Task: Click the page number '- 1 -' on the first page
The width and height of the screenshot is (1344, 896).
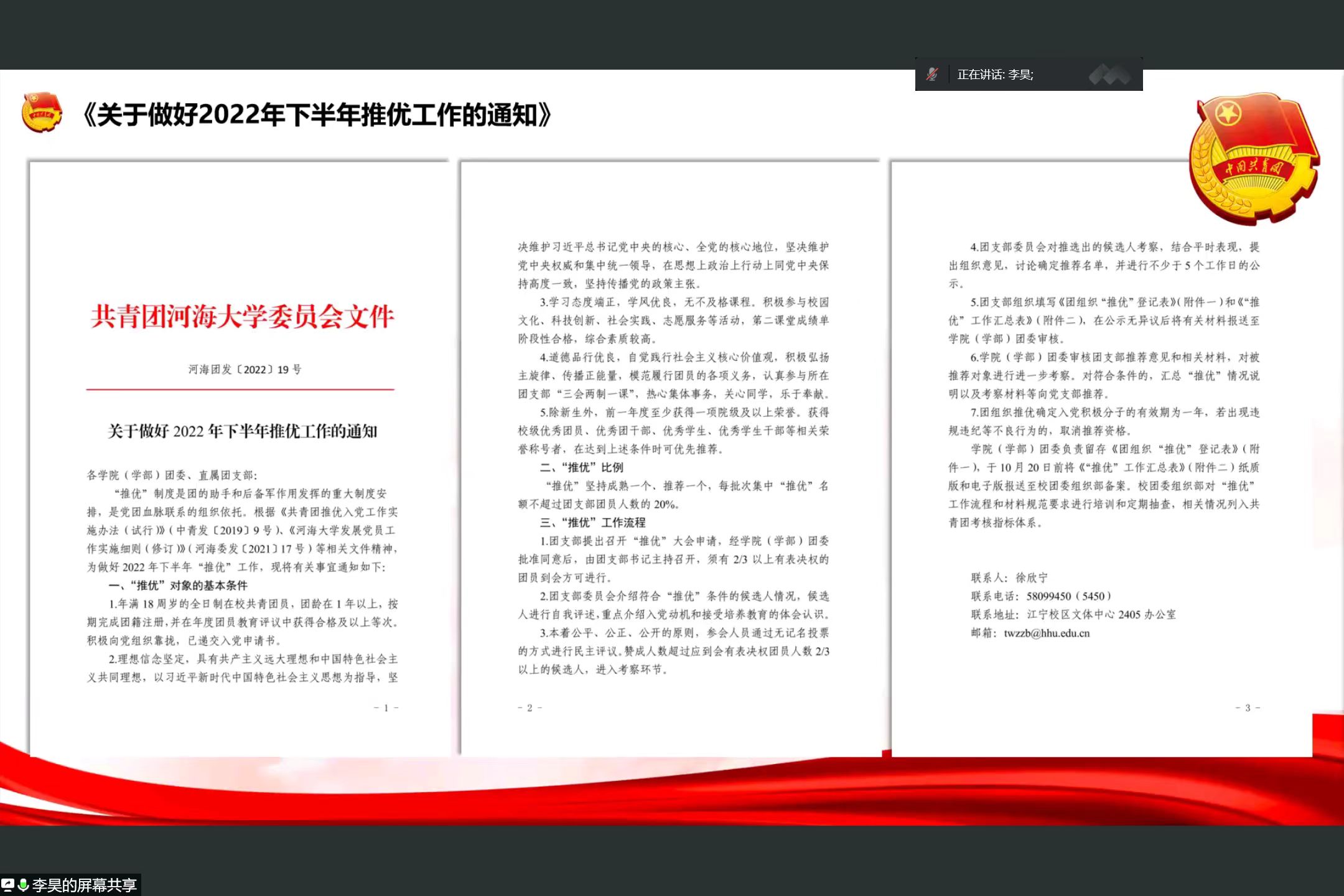Action: 386,708
